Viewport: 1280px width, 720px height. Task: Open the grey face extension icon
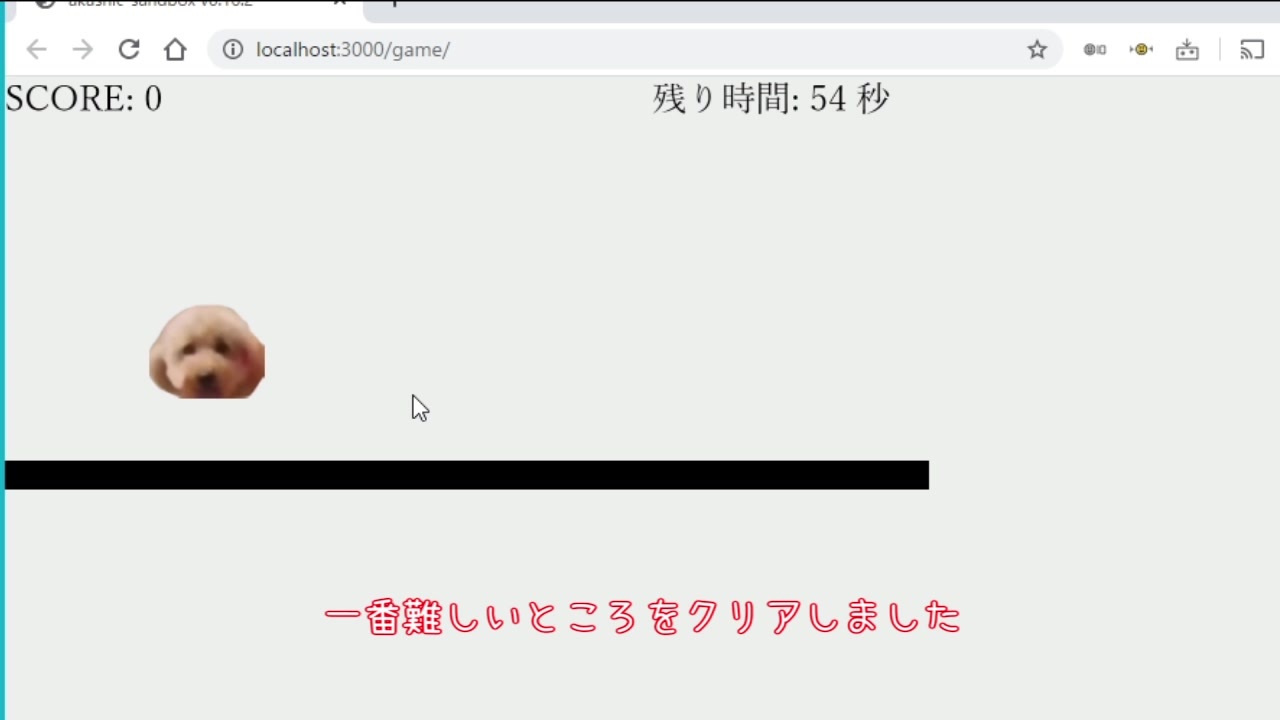[x=1095, y=50]
